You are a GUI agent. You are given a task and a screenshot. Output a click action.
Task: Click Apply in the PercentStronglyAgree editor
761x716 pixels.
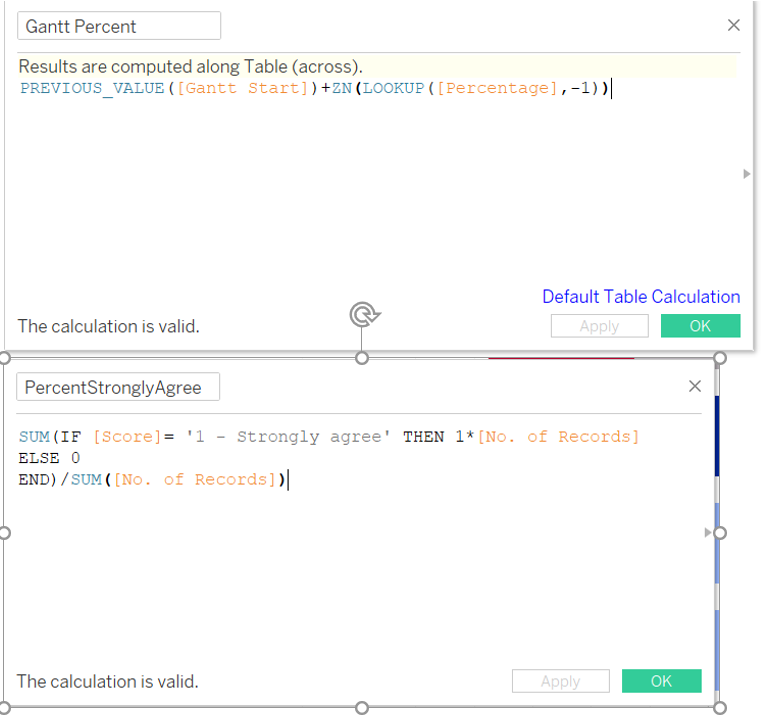click(560, 681)
